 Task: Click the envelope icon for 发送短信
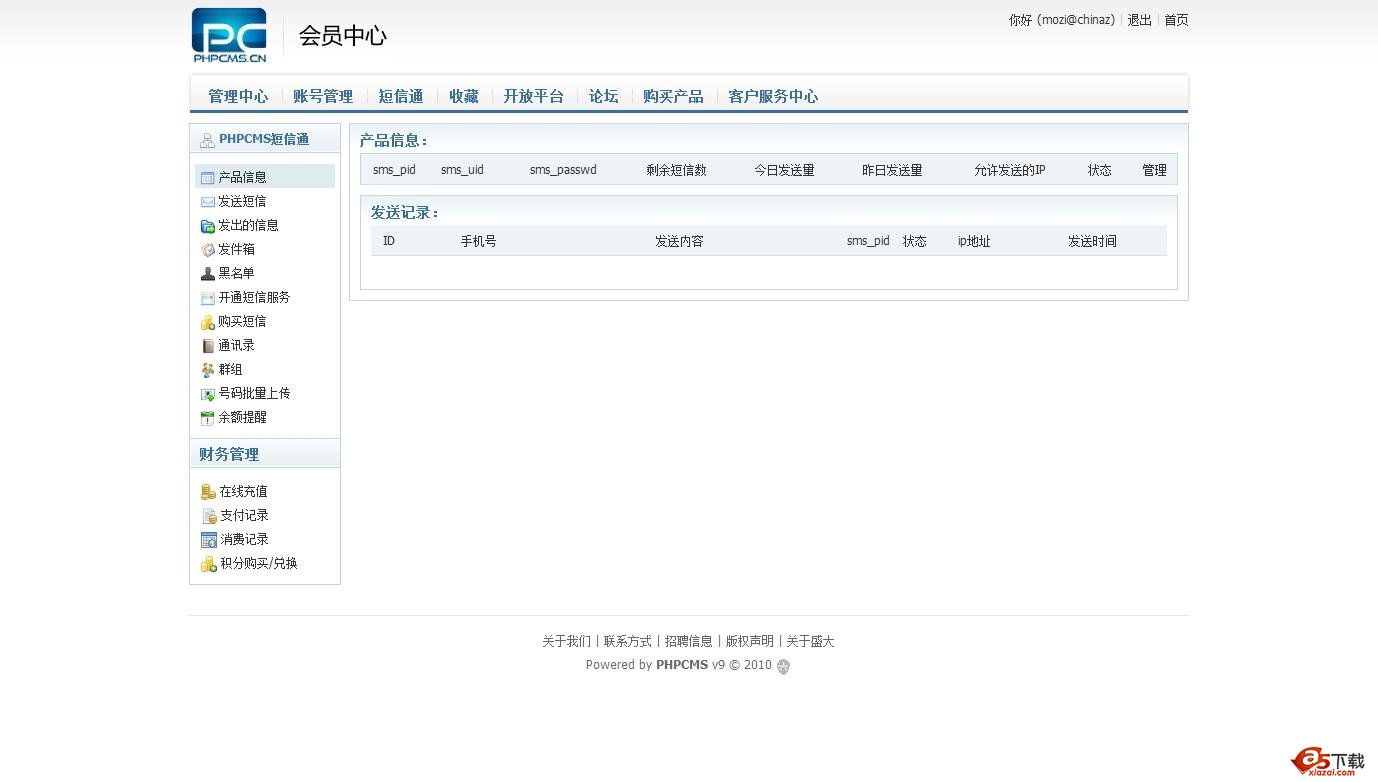coord(207,202)
